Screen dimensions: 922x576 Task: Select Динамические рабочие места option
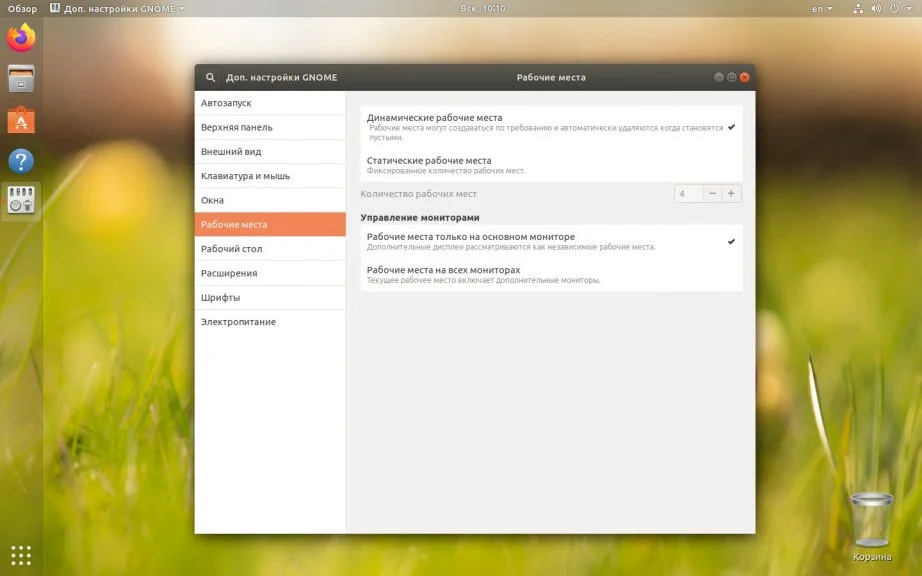(551, 127)
